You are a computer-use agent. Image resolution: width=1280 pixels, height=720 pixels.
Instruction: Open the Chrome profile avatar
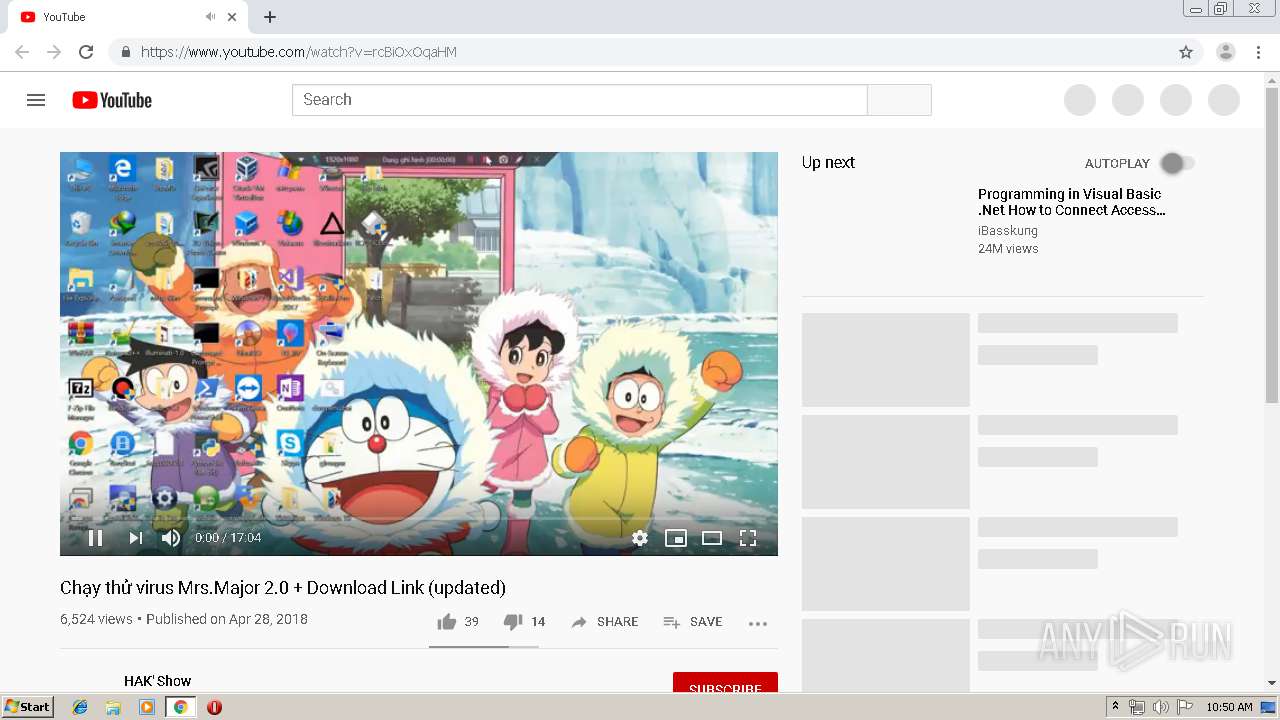click(1225, 52)
